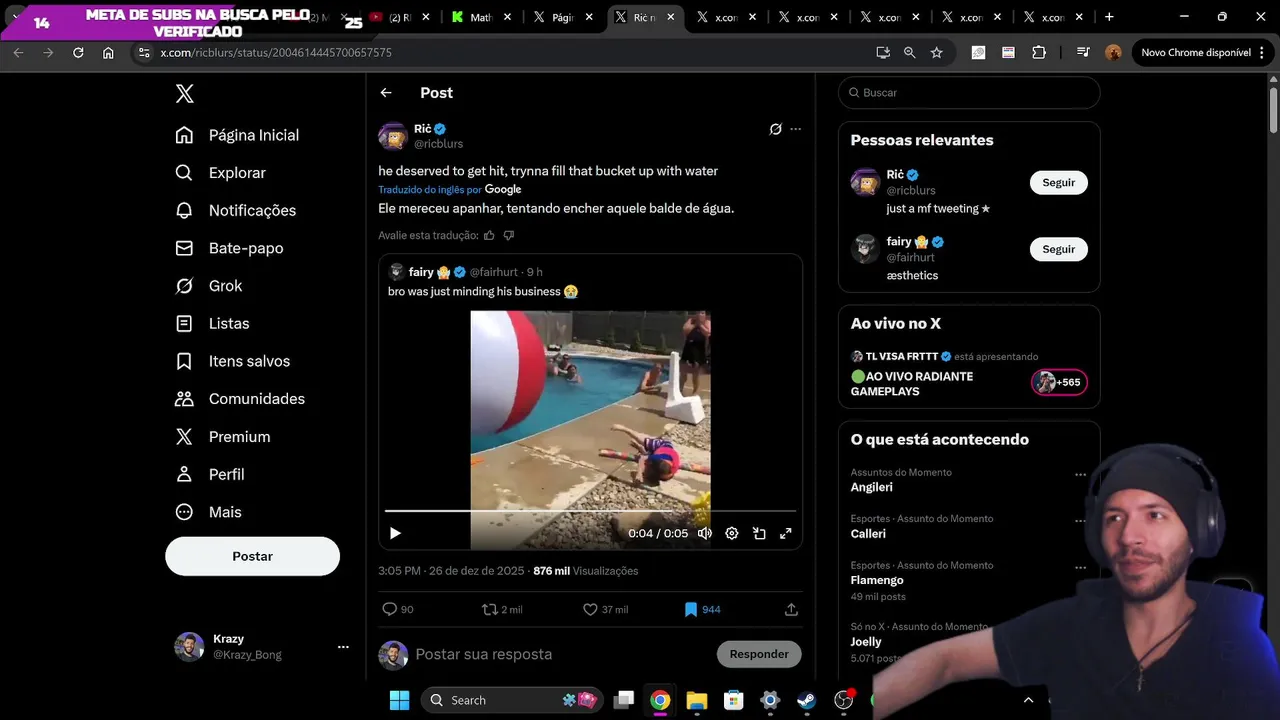The width and height of the screenshot is (1280, 720).
Task: Click the address bar URL
Action: [x=276, y=53]
